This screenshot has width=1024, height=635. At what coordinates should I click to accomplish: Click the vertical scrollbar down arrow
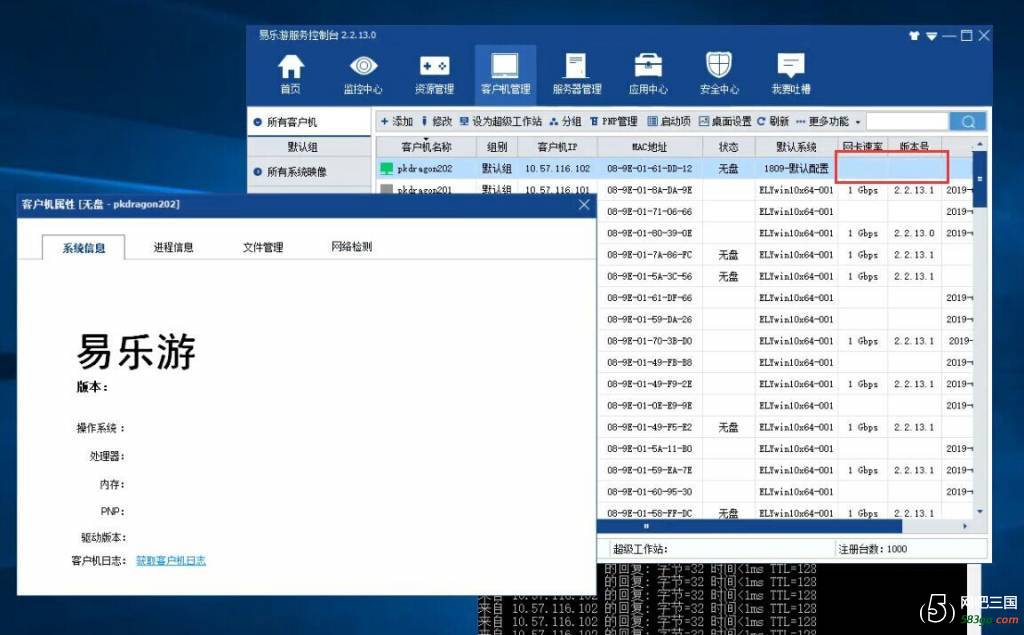point(979,512)
